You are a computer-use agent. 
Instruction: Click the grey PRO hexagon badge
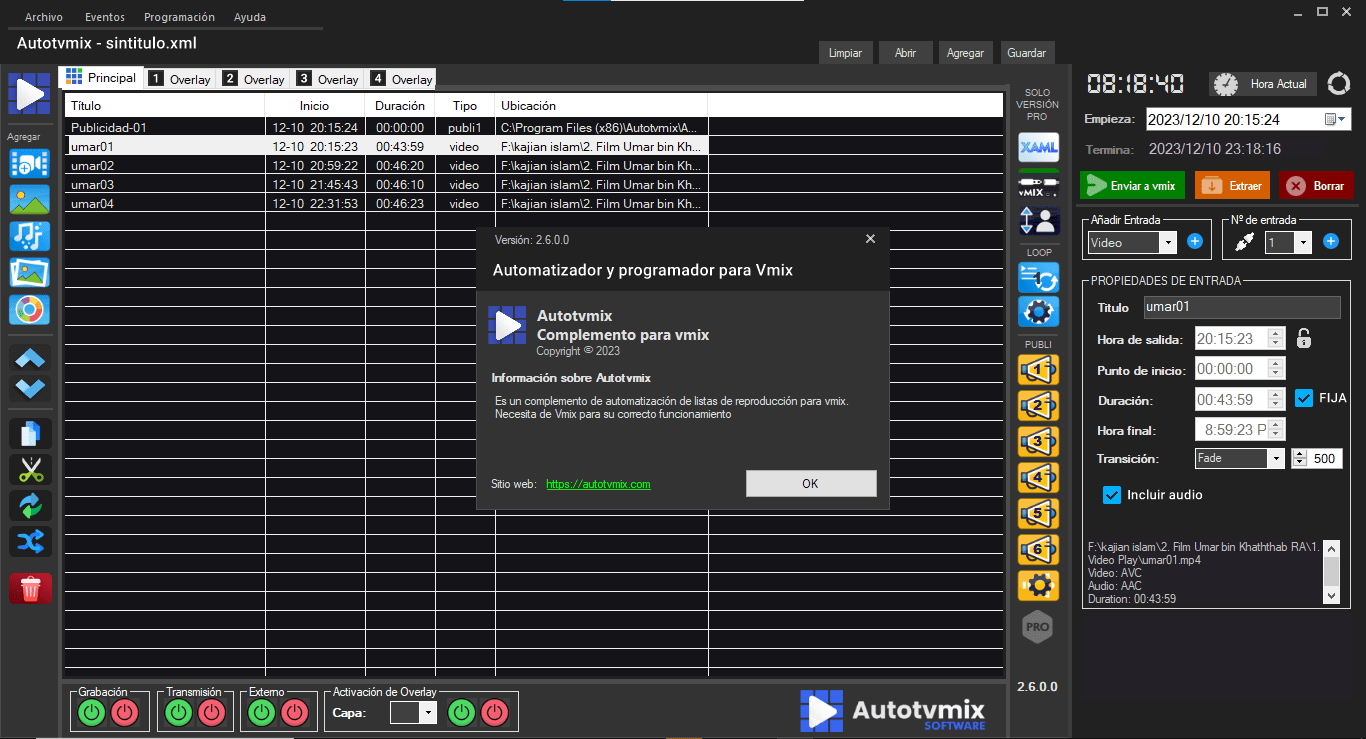1038,627
